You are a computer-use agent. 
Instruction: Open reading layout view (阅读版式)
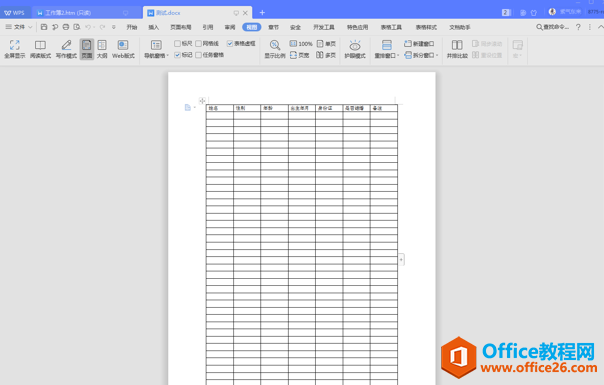click(40, 49)
